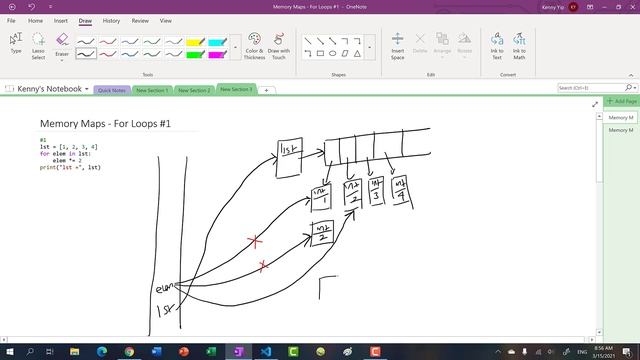Open the New Section 1 tab

(152, 90)
